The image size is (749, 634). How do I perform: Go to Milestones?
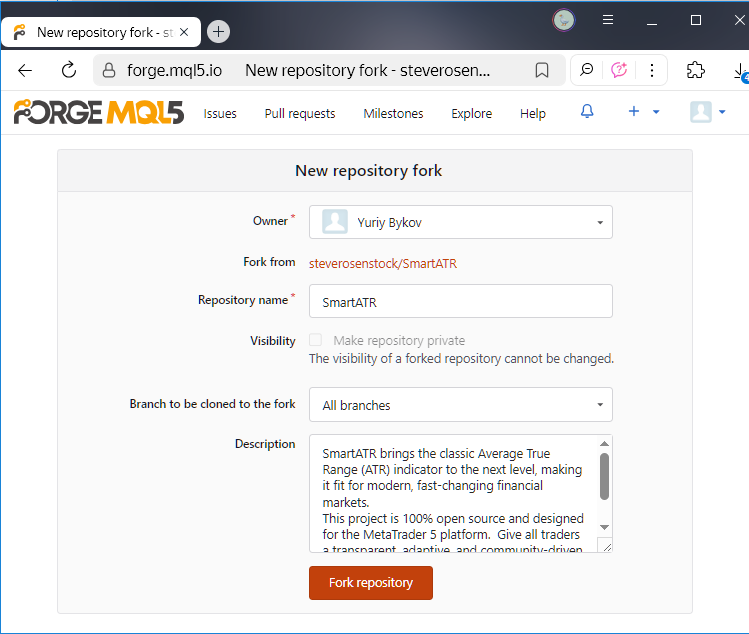coord(393,113)
